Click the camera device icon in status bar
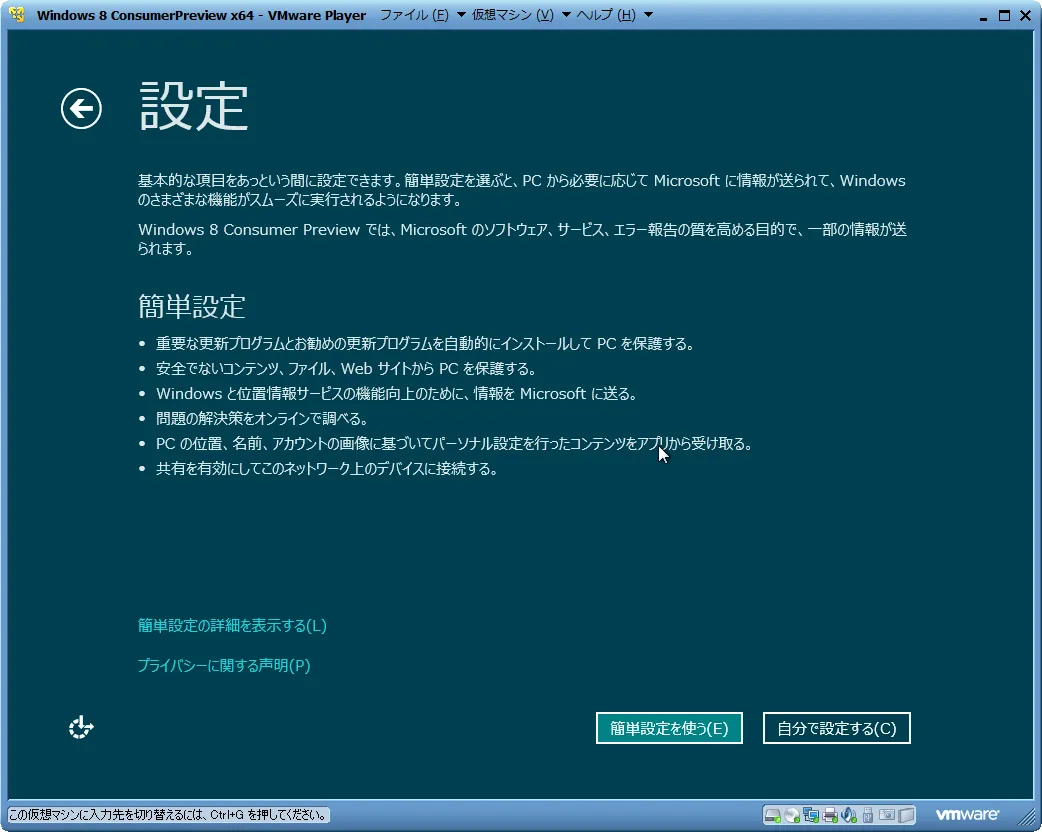The image size is (1042, 832). (x=887, y=814)
